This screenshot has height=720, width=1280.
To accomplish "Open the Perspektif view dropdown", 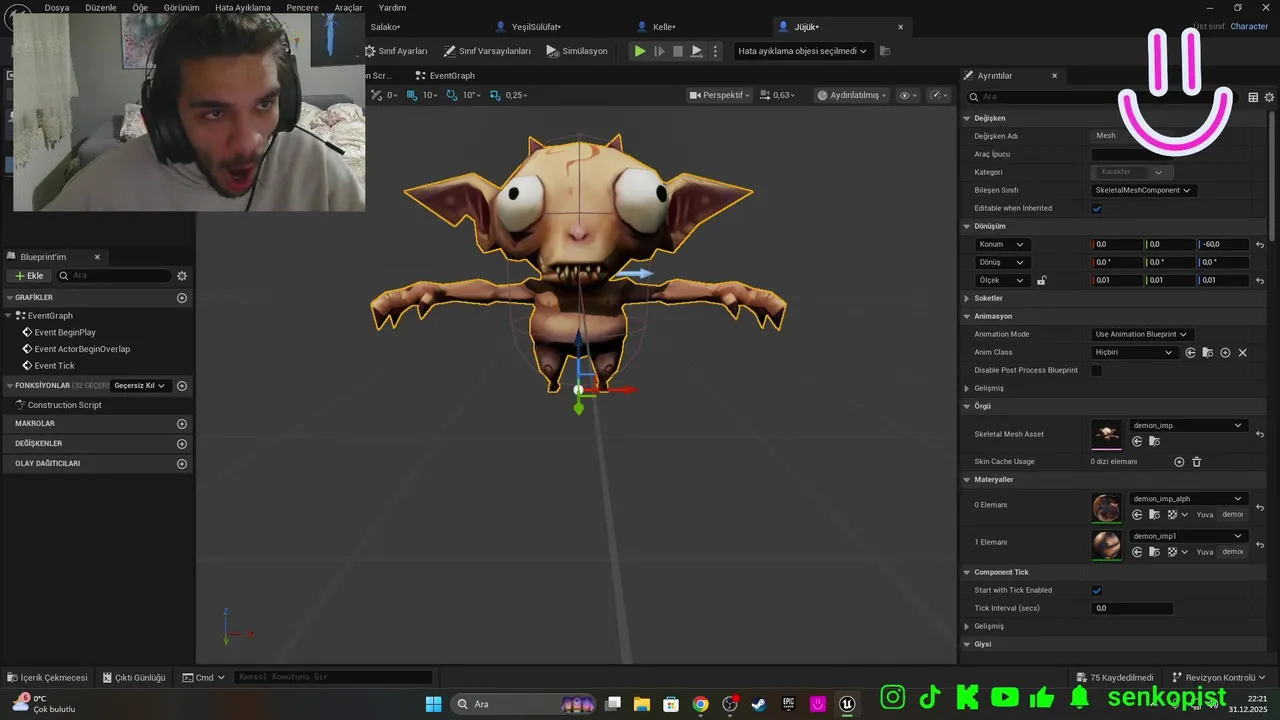I will click(720, 95).
